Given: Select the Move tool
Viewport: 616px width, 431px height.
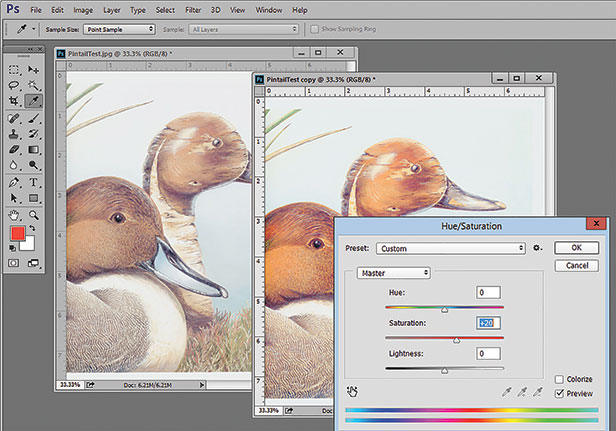Looking at the screenshot, I should pos(33,70).
